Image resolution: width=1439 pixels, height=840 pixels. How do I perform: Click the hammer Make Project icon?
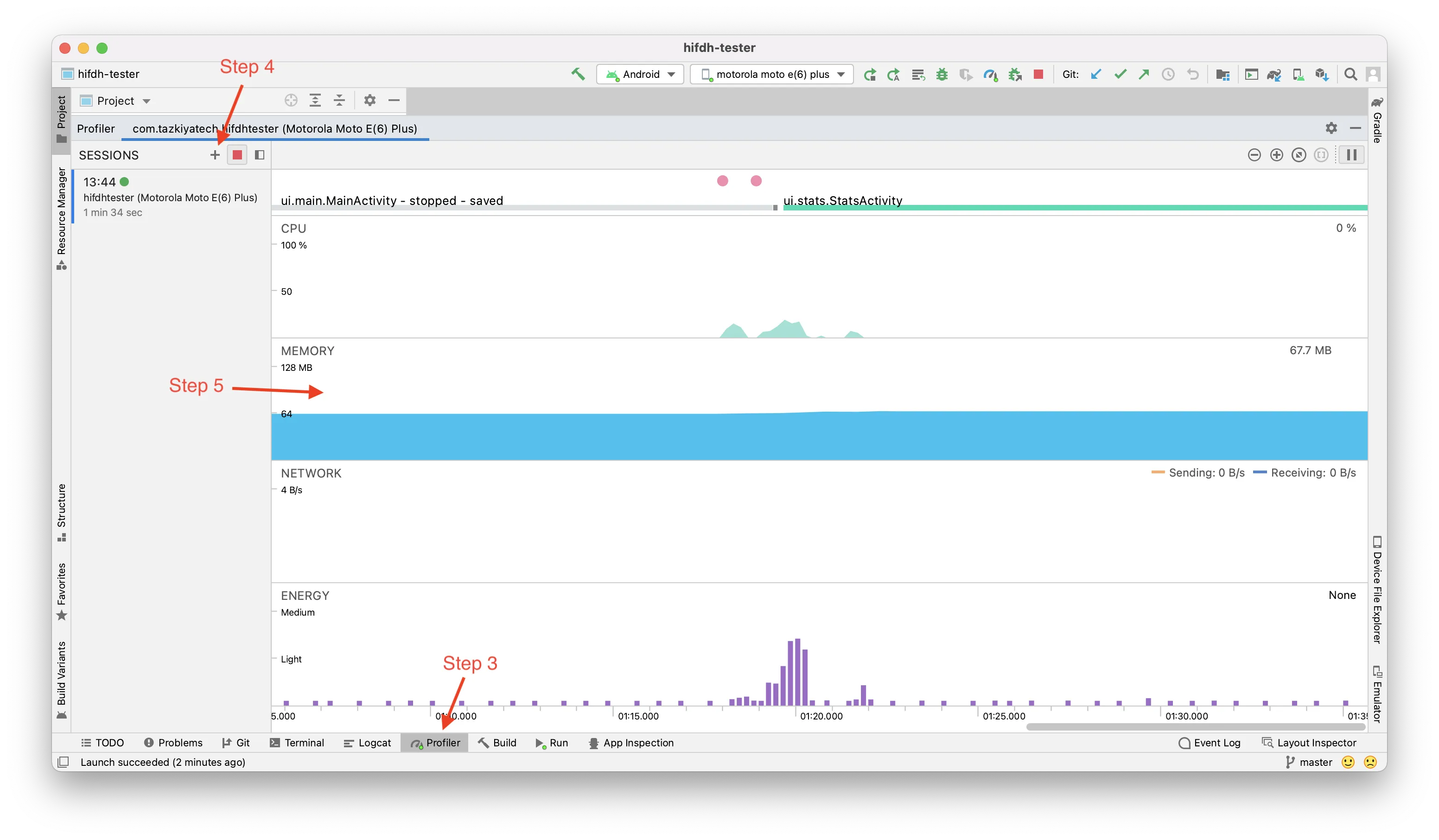[578, 74]
